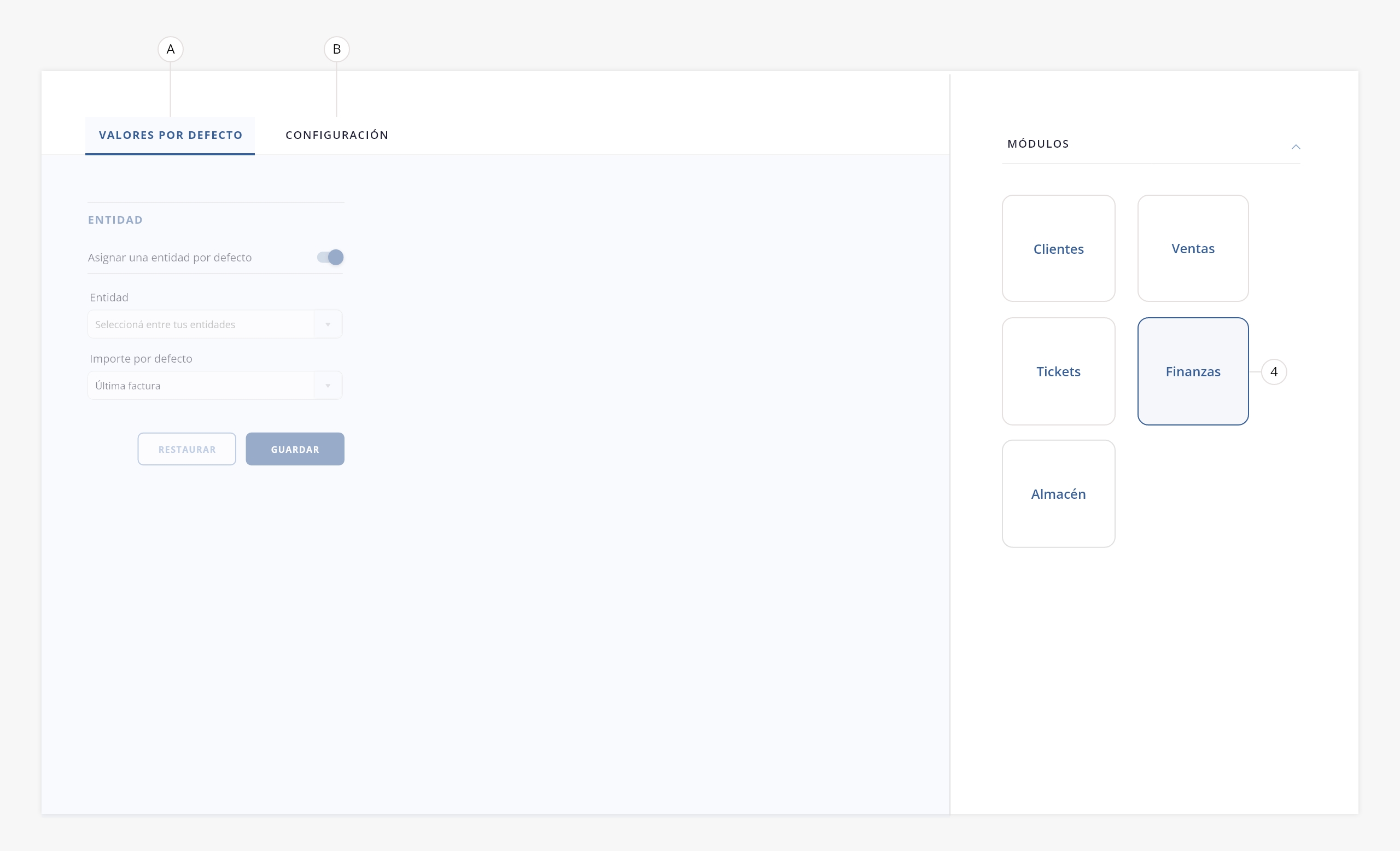Click the Restaurar button
The width and height of the screenshot is (1400, 851).
coord(187,450)
